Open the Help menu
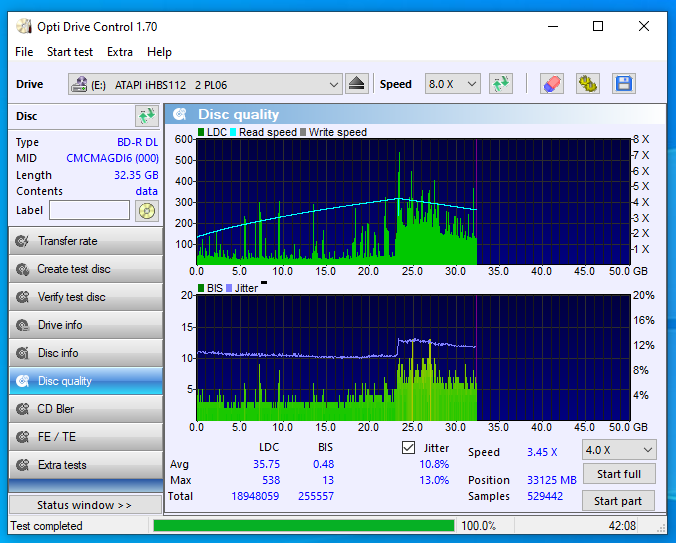676x543 pixels. click(x=159, y=52)
